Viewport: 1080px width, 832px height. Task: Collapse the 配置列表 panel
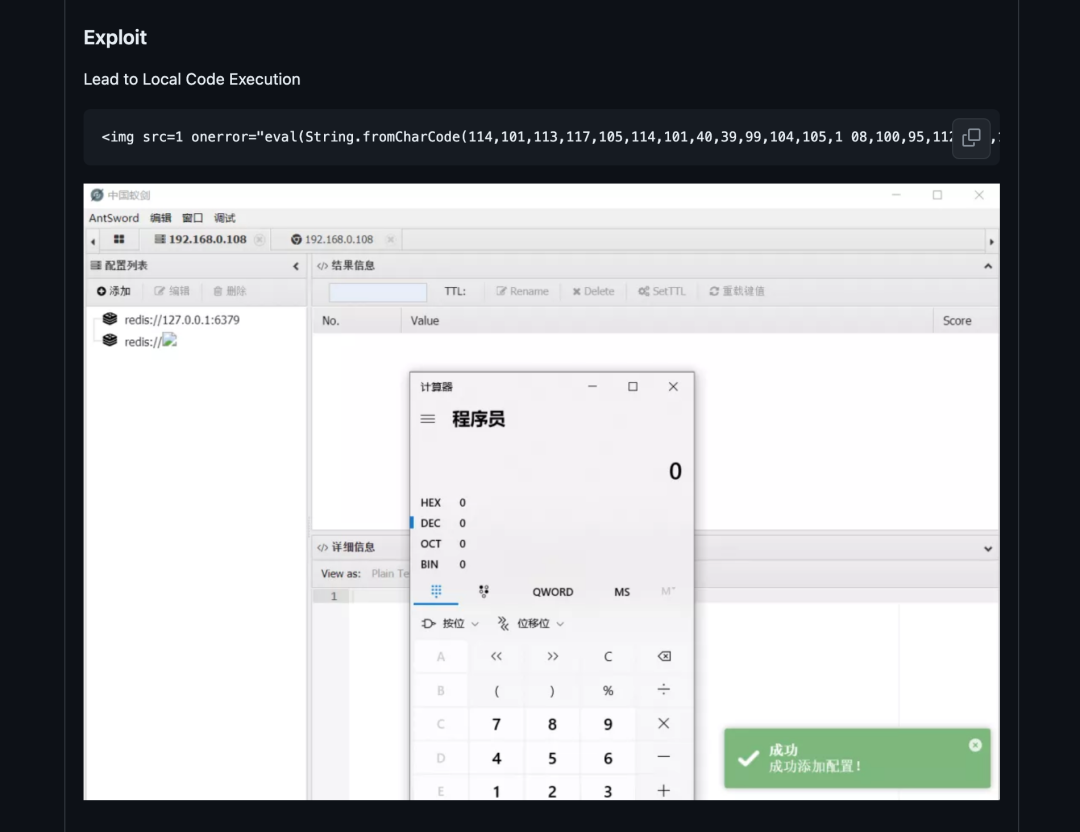pos(296,266)
